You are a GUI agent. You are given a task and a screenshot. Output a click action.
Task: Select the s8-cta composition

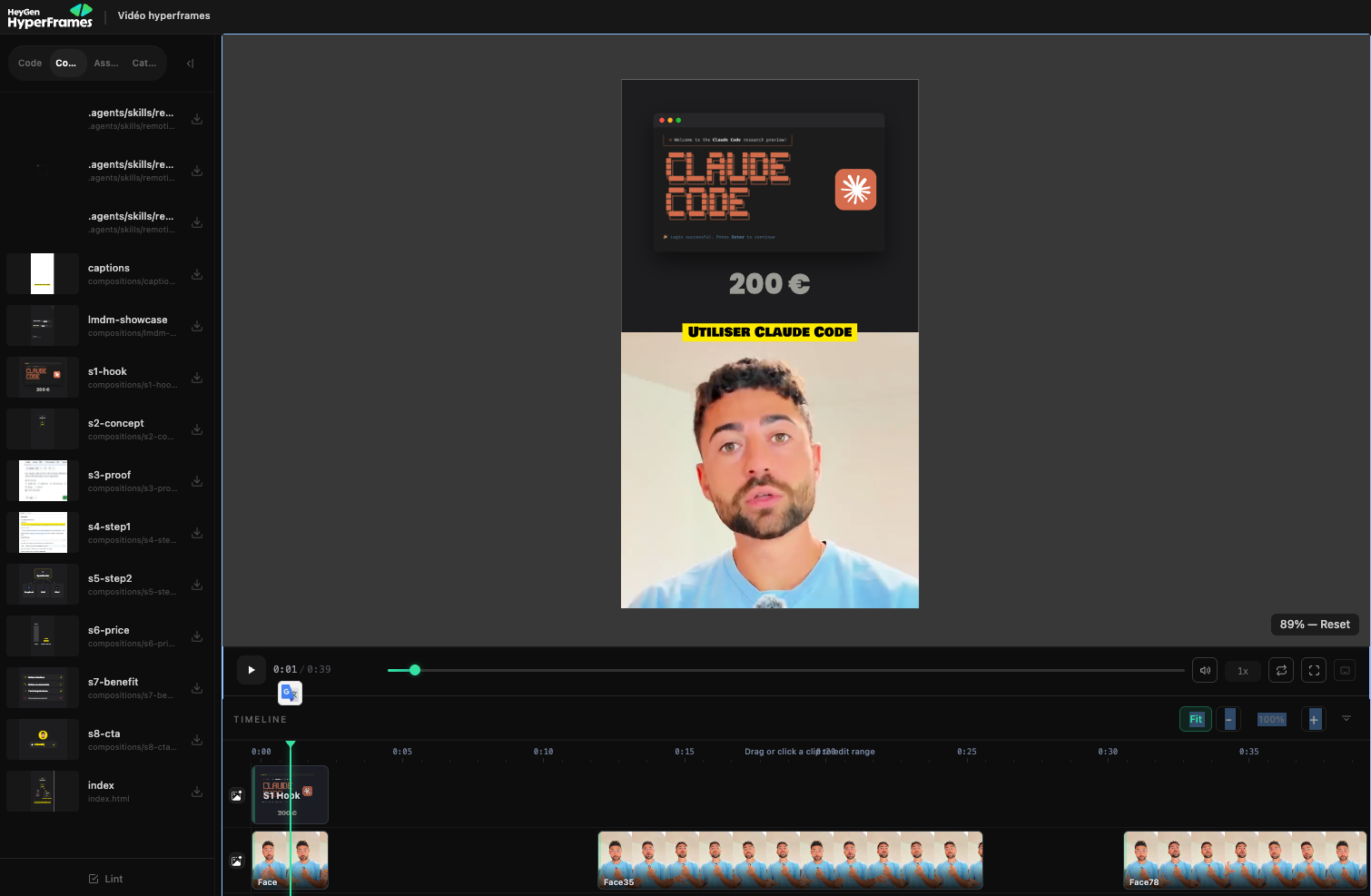point(107,740)
